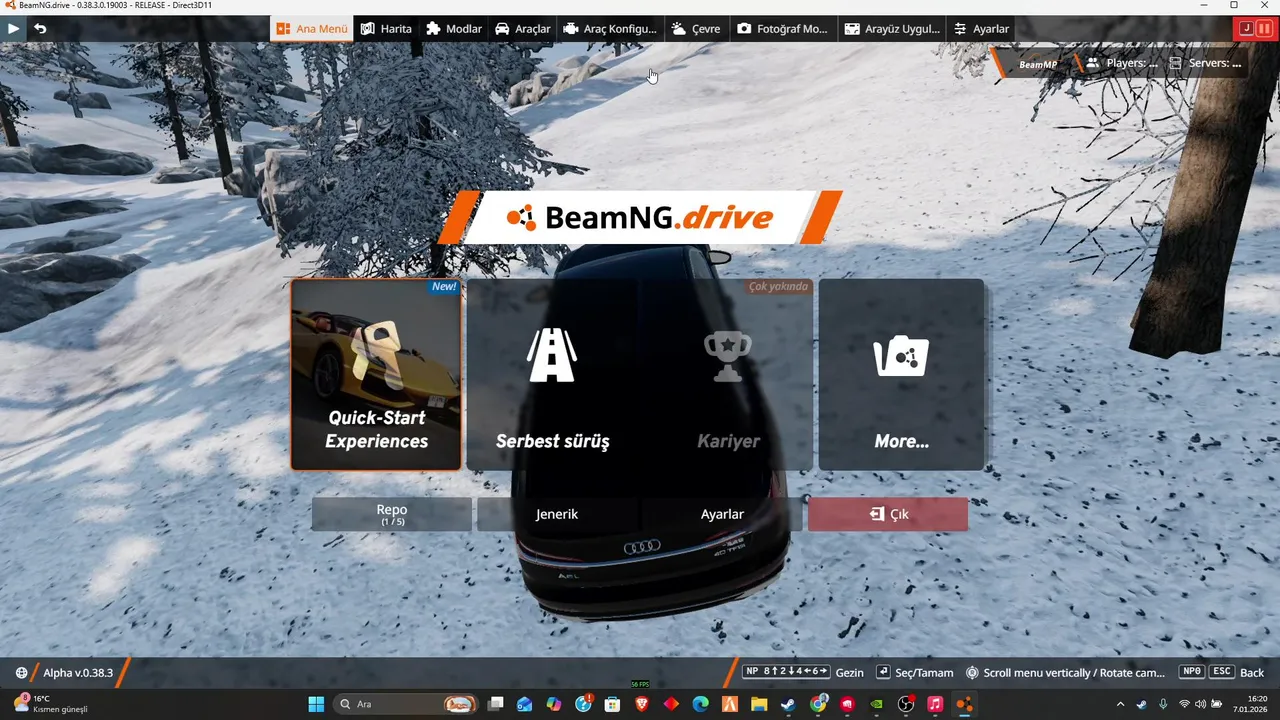1280x720 pixels.
Task: Open the BeamMP Servers list
Action: click(1206, 63)
